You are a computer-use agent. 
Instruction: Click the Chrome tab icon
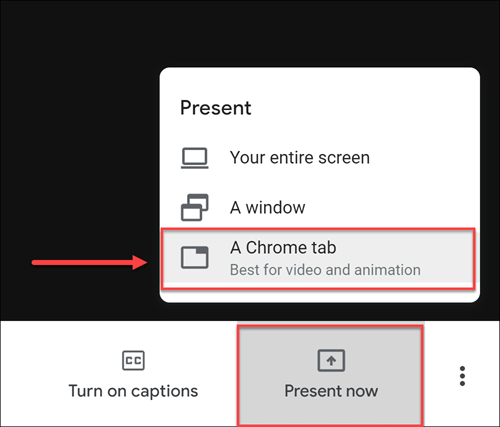pos(195,257)
